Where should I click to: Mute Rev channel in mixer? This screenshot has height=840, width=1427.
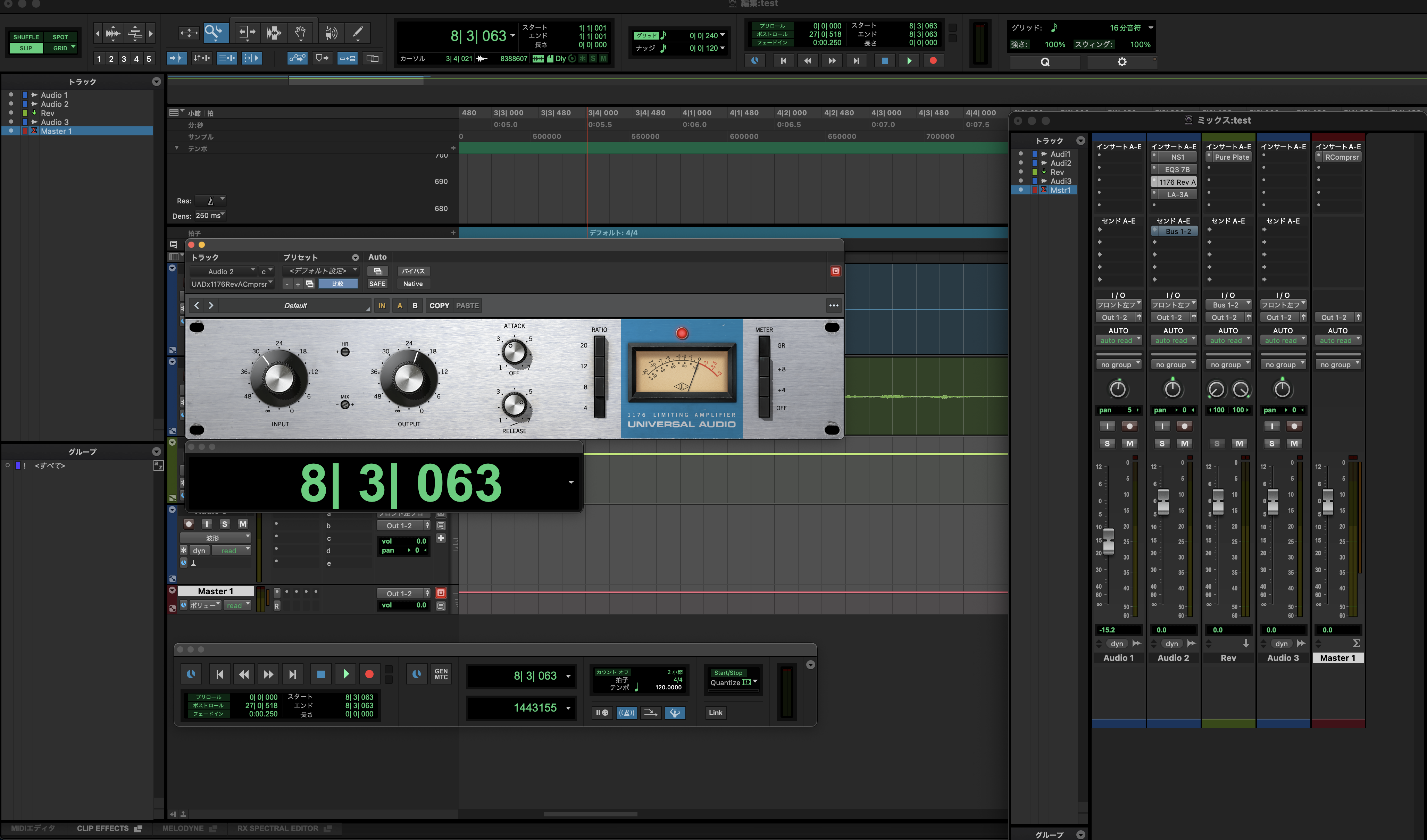click(x=1240, y=443)
